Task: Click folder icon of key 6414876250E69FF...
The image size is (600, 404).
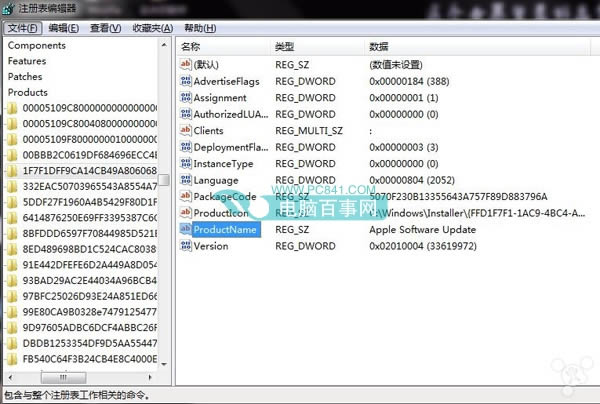Action: point(12,218)
